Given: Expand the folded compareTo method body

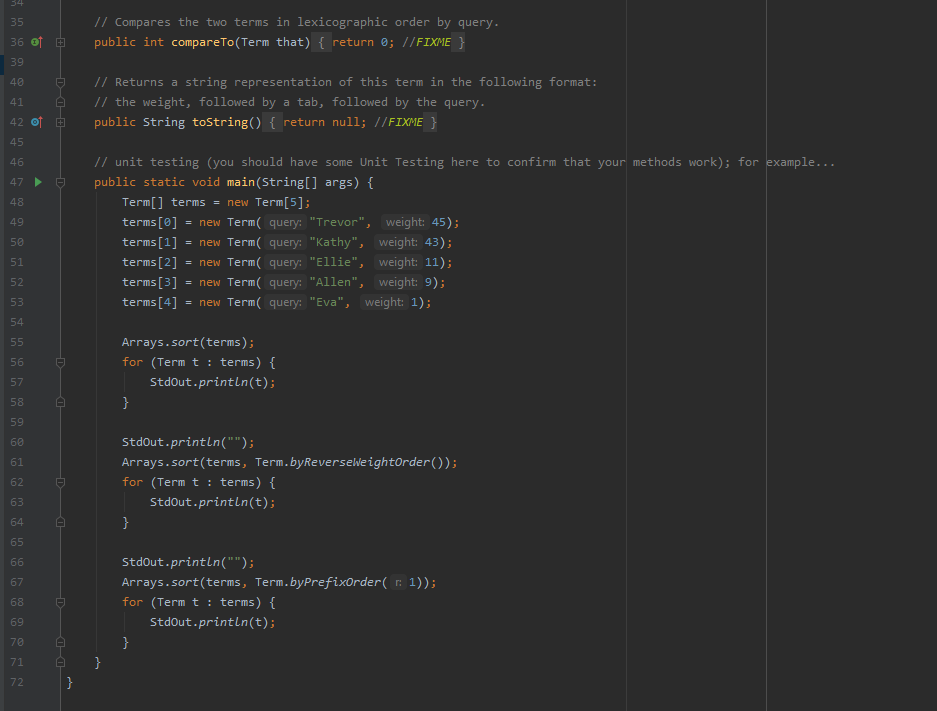Looking at the screenshot, I should [60, 42].
